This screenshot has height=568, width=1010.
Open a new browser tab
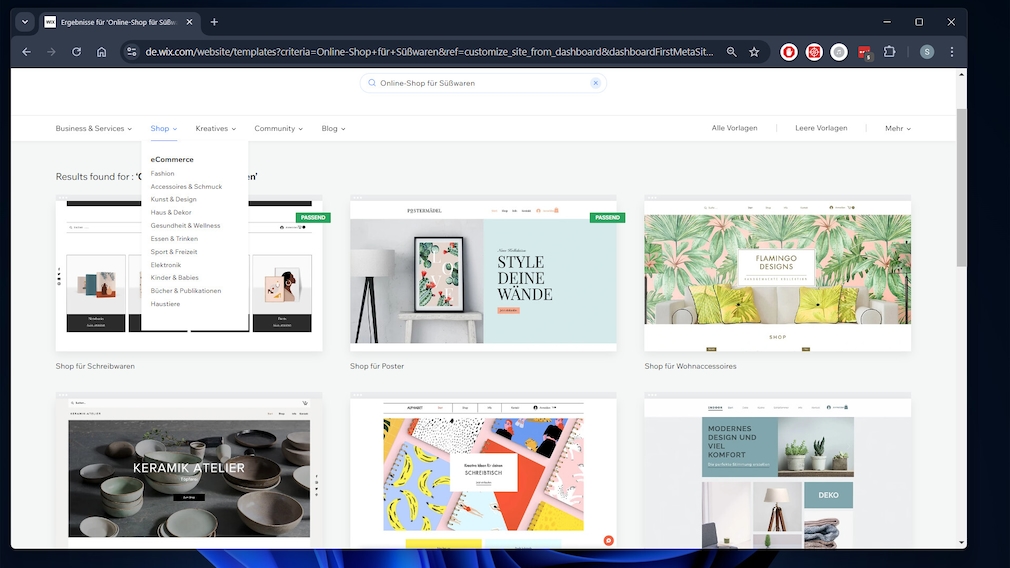(x=214, y=22)
